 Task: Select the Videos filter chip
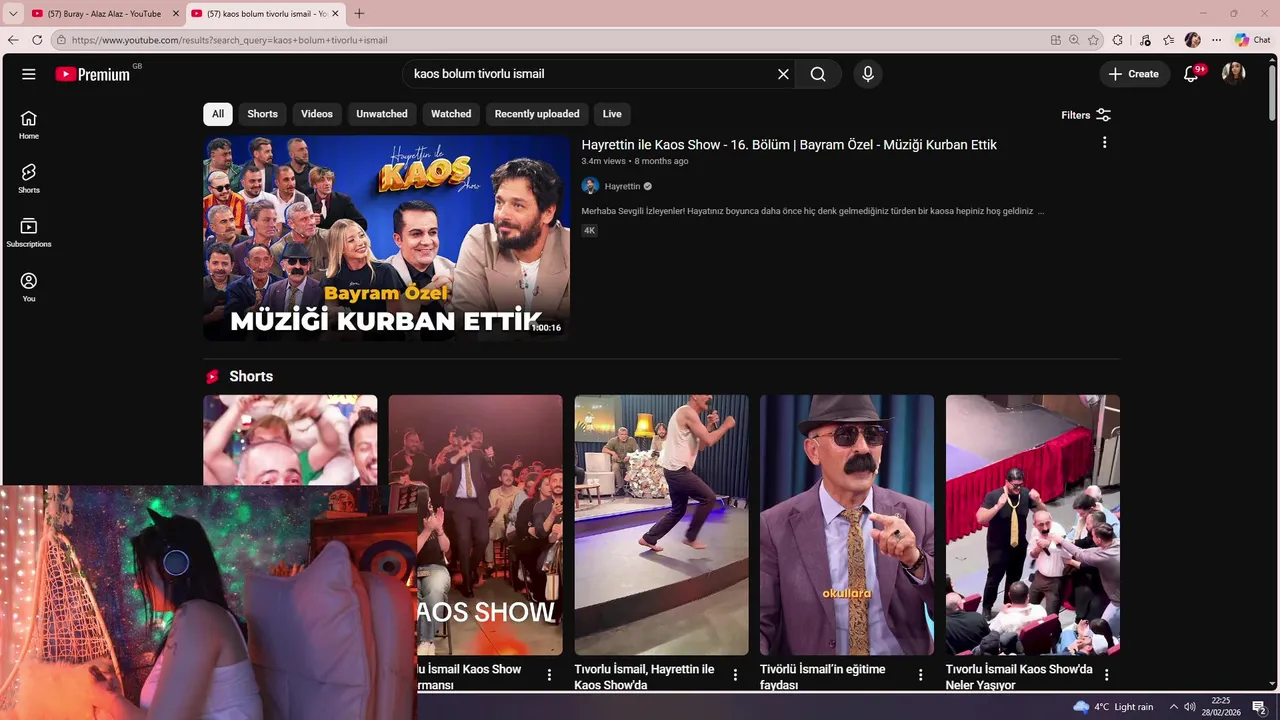pos(317,114)
